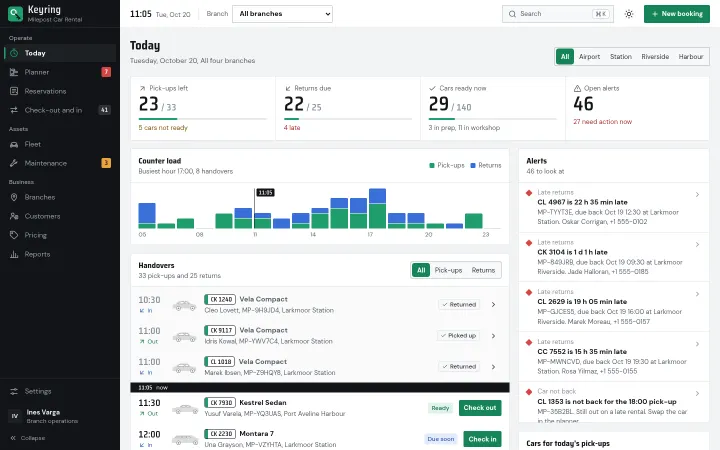Click the New booking button
The image size is (720, 450).
coord(676,14)
